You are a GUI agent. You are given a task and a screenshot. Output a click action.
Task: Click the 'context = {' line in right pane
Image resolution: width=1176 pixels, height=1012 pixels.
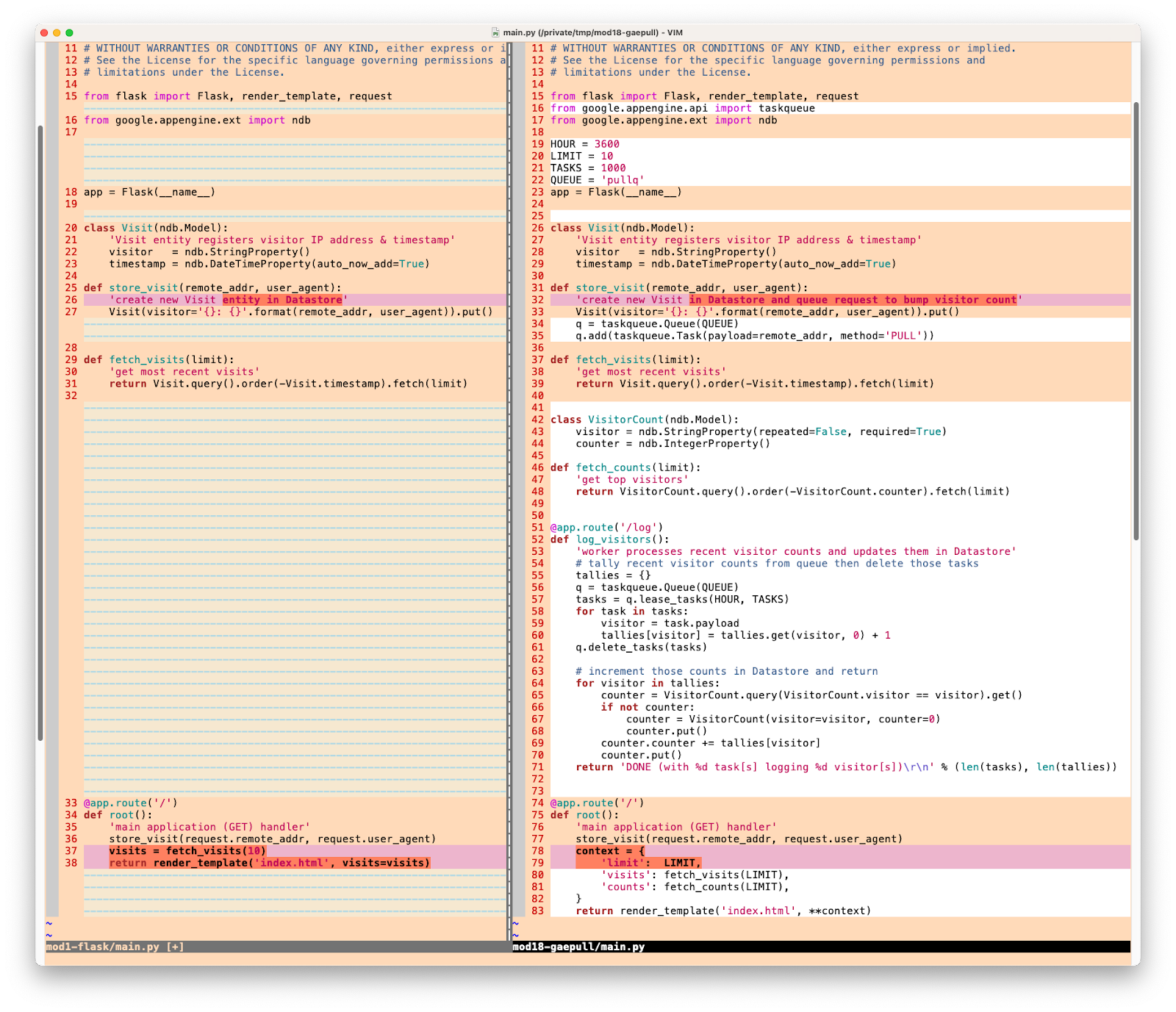[x=610, y=851]
